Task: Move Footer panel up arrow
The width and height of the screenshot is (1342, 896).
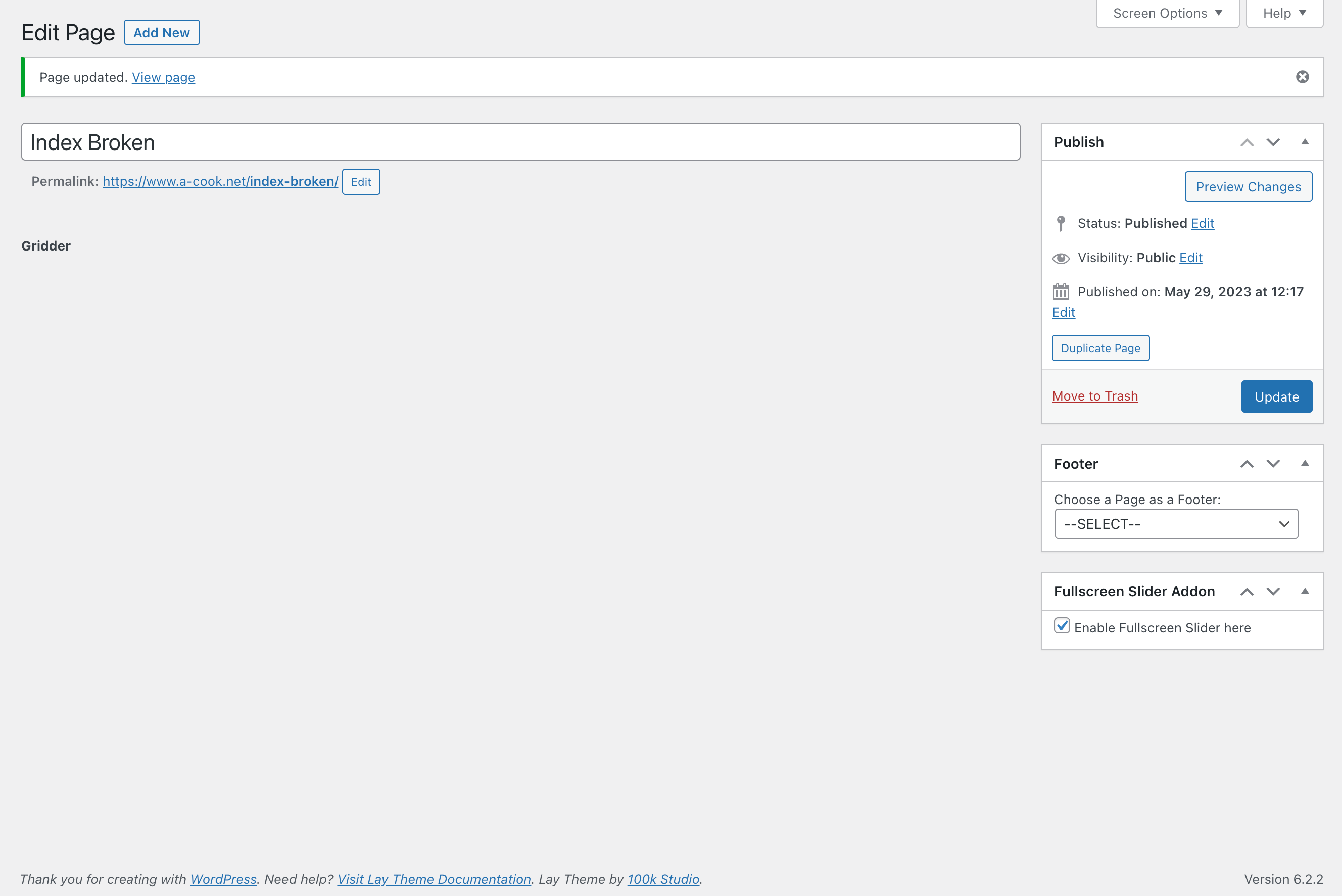Action: 1247,464
